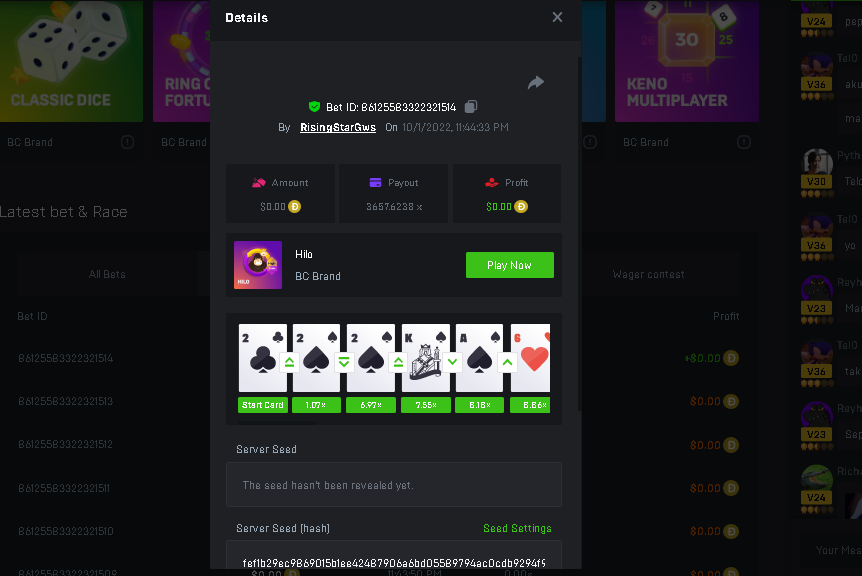Open the Hilo game thumbnail
Viewport: 862px width, 576px height.
coord(258,265)
